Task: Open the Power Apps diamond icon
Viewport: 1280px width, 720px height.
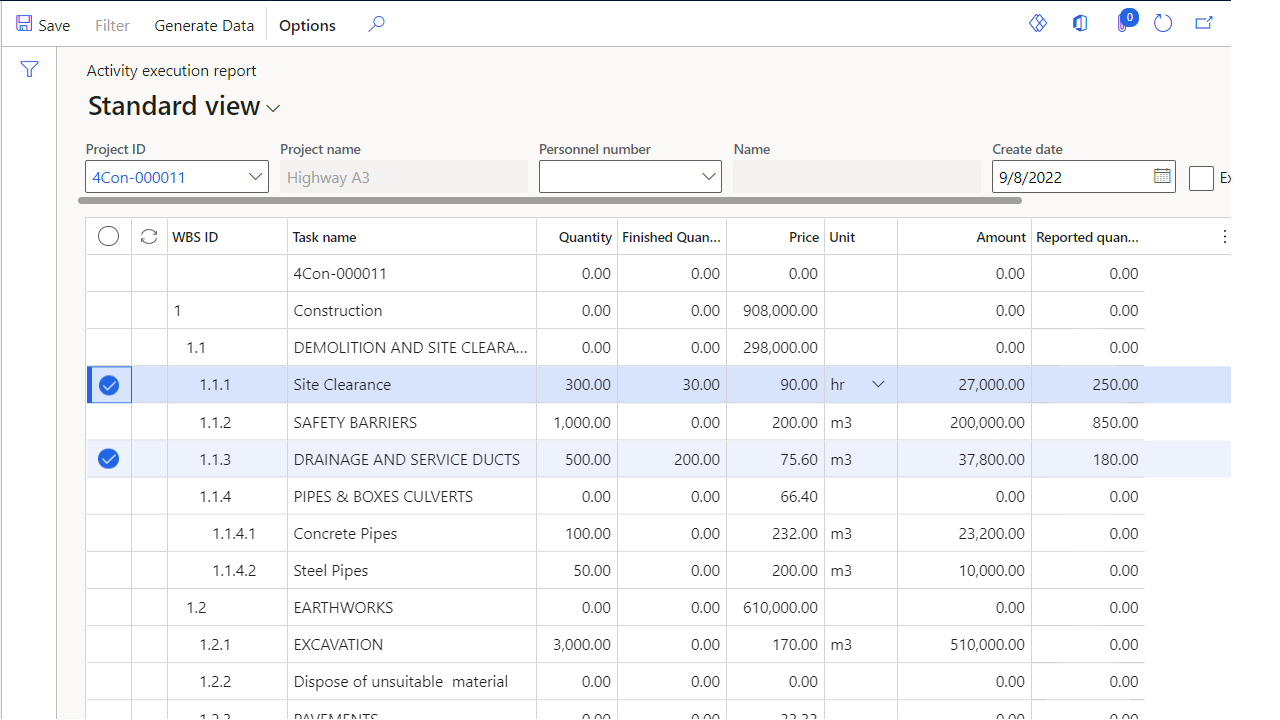Action: tap(1038, 23)
